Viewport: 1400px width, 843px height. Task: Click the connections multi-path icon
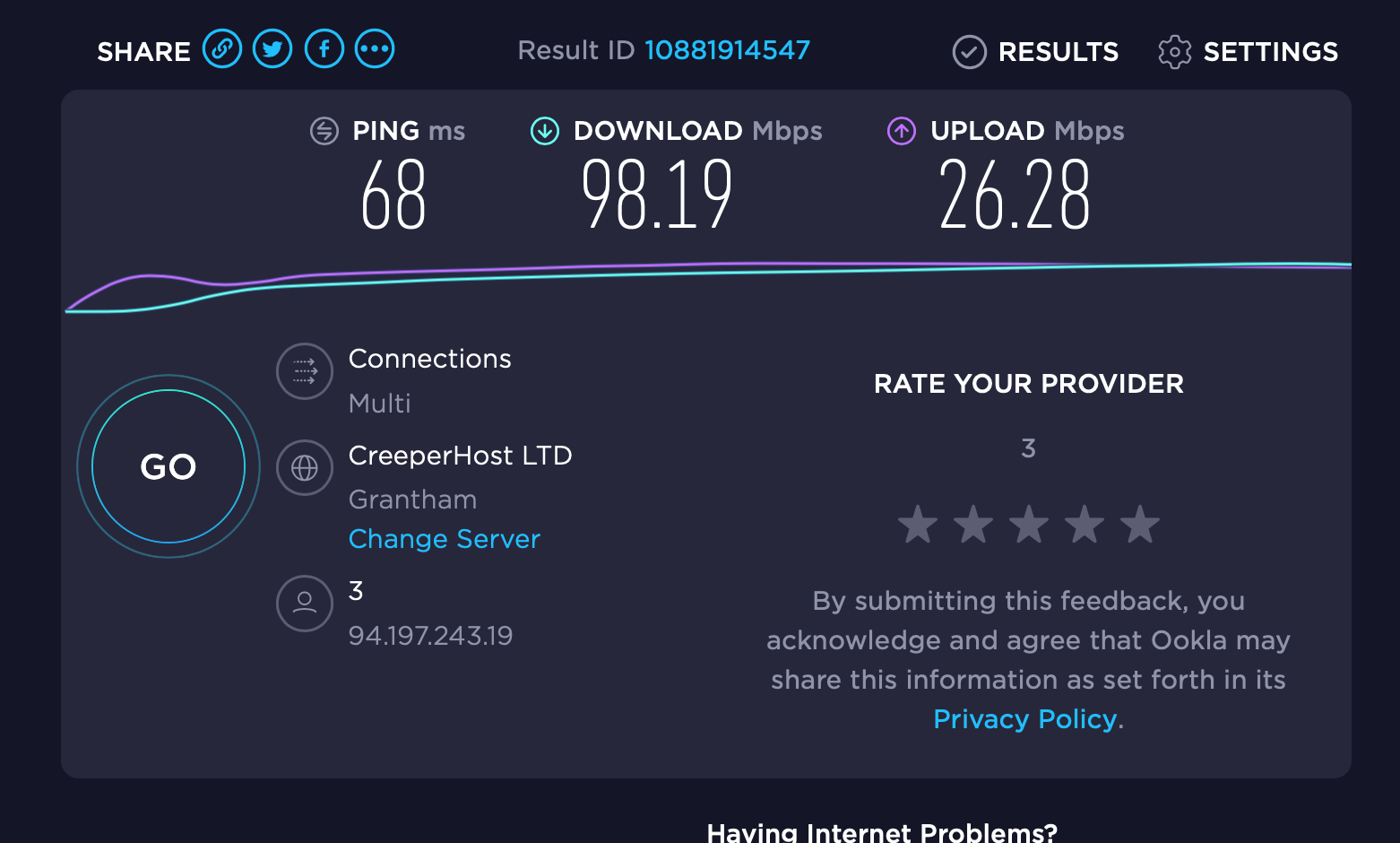304,370
